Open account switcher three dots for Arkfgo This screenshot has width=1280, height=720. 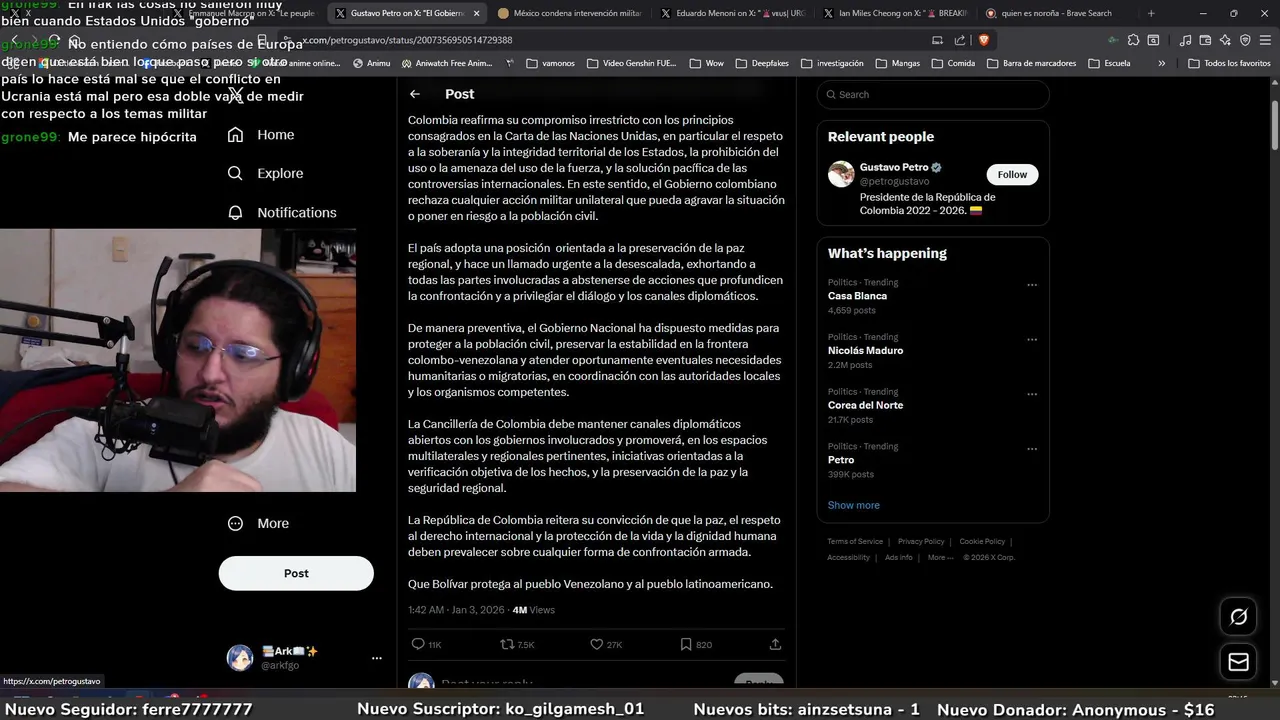[377, 658]
